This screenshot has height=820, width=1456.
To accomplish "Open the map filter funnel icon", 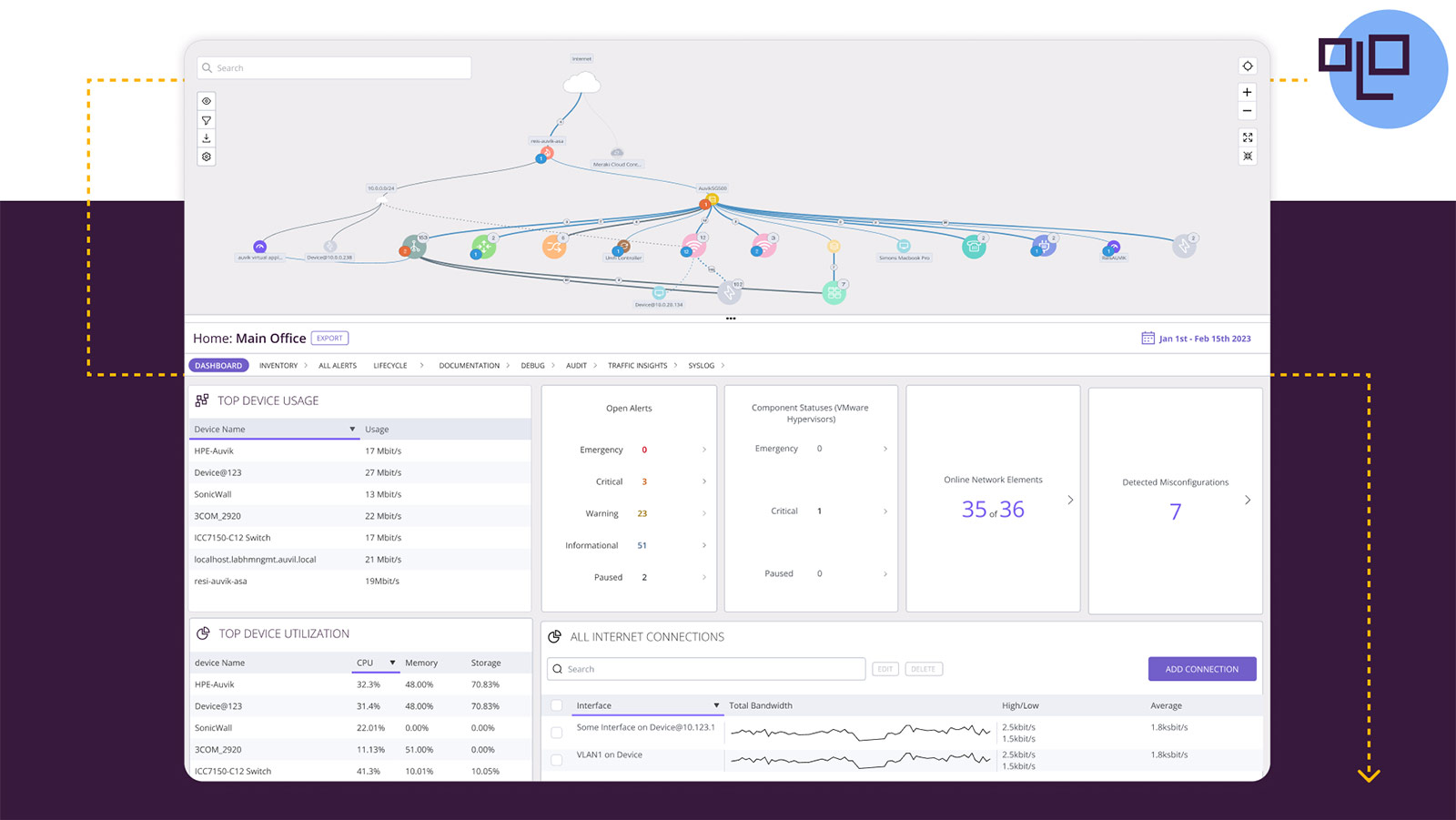I will pyautogui.click(x=207, y=120).
